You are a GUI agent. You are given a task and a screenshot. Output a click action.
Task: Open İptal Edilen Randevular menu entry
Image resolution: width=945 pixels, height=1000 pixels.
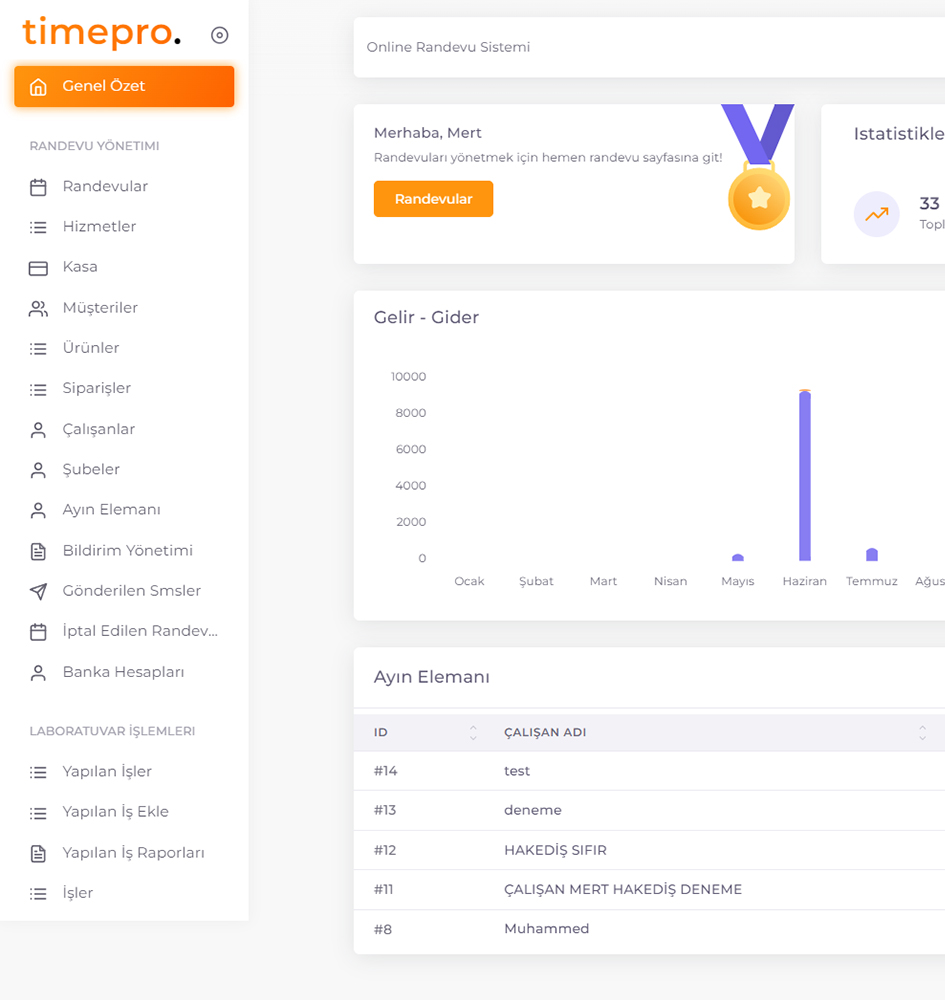(x=140, y=631)
